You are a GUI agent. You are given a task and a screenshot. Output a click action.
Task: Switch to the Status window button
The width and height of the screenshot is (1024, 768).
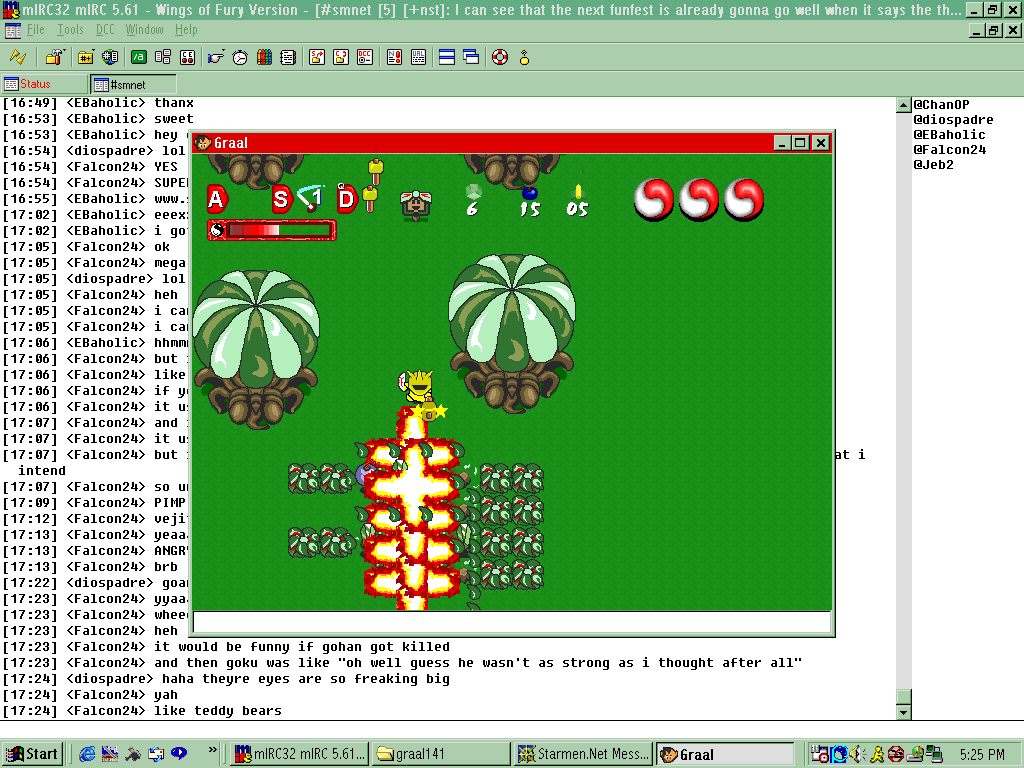point(45,84)
